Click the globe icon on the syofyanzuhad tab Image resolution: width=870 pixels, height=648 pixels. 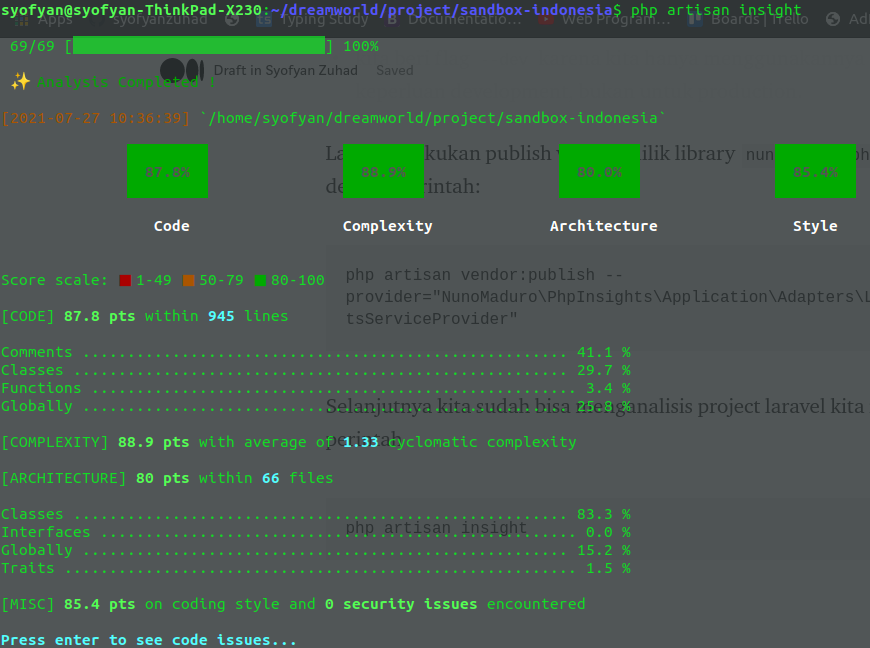click(95, 19)
